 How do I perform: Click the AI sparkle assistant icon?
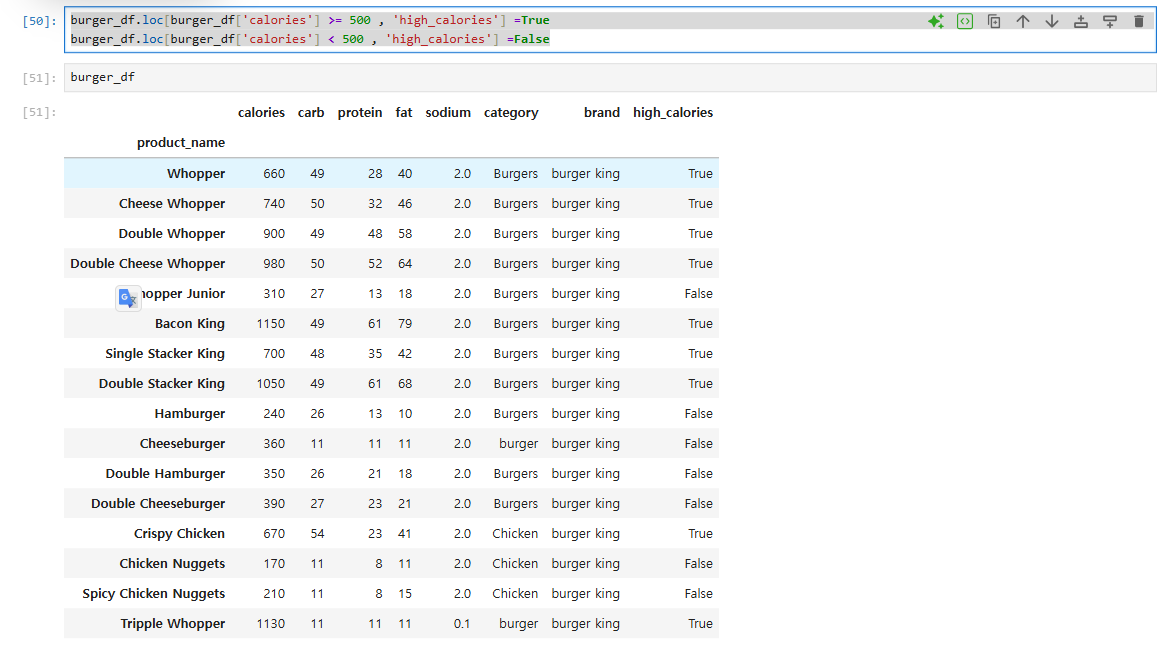pyautogui.click(x=936, y=21)
